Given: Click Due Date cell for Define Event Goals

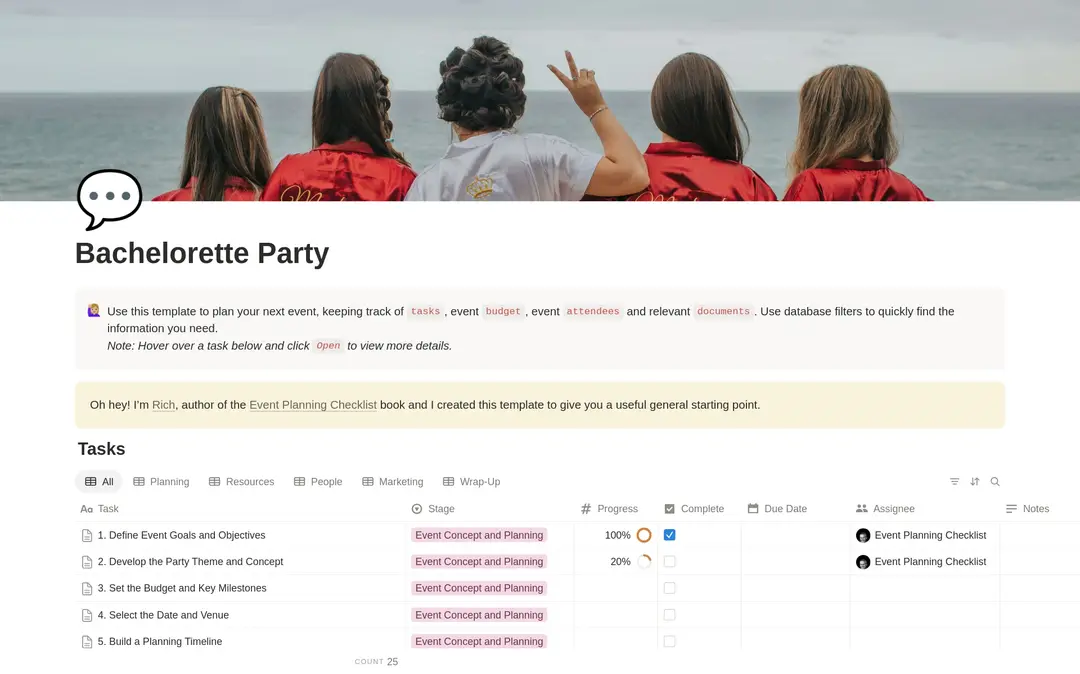Looking at the screenshot, I should tap(796, 535).
